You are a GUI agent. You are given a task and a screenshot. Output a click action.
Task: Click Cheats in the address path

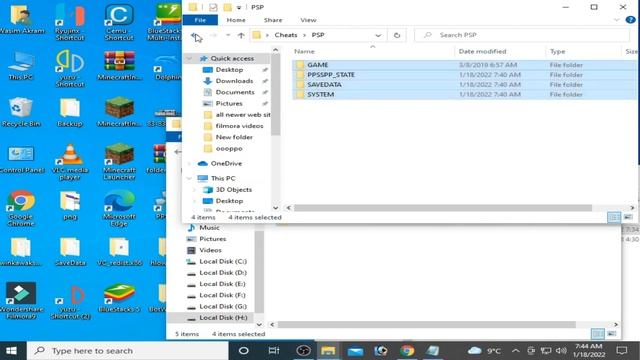(286, 35)
